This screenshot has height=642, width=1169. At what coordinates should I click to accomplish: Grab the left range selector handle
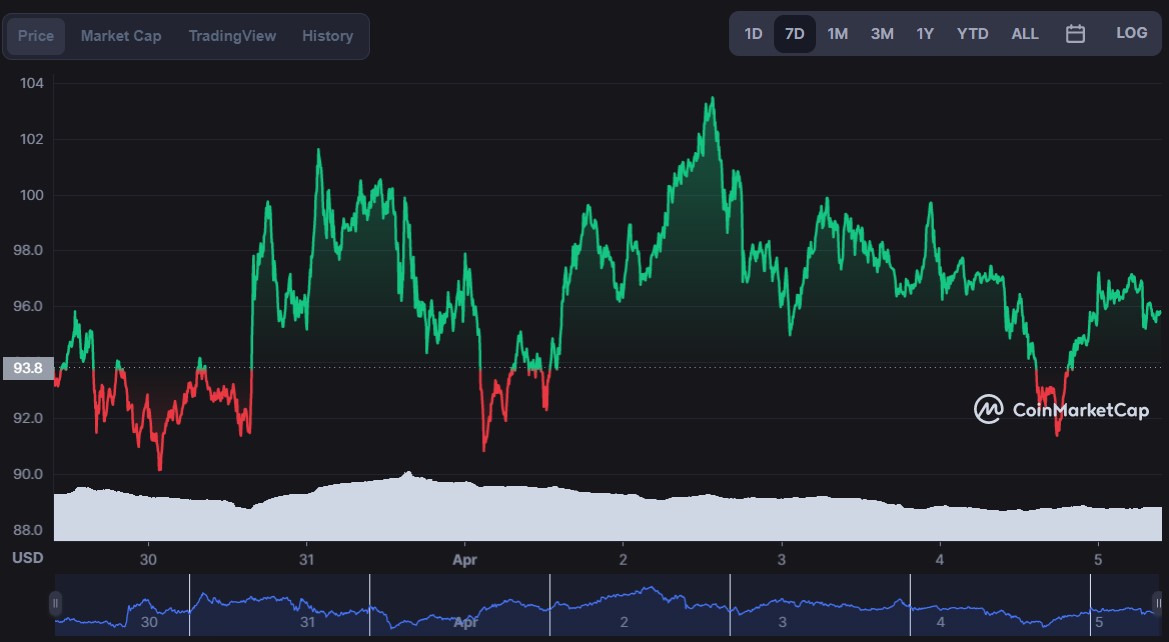55,604
